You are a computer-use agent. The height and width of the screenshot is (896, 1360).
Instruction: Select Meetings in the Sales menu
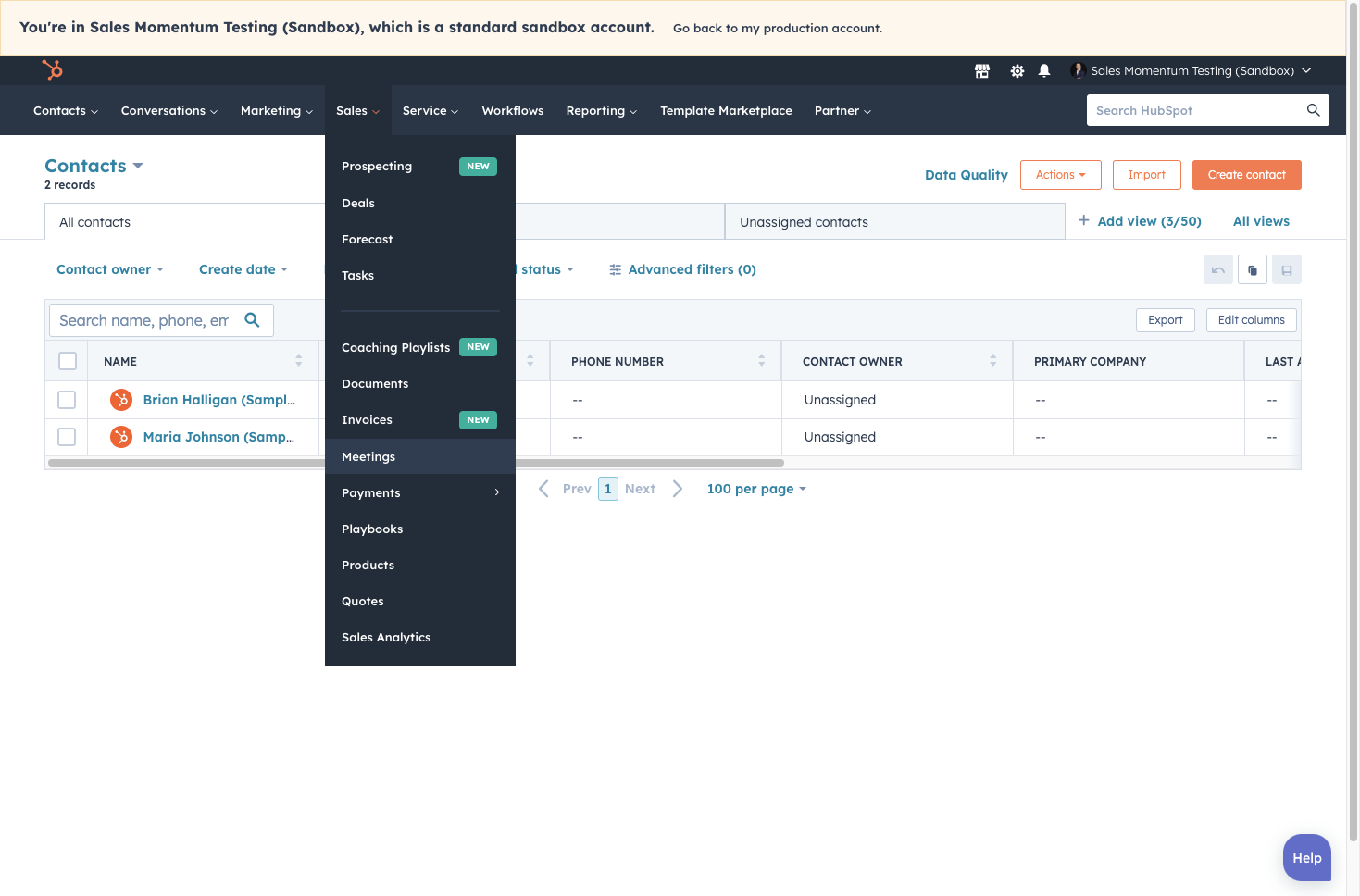(420, 456)
